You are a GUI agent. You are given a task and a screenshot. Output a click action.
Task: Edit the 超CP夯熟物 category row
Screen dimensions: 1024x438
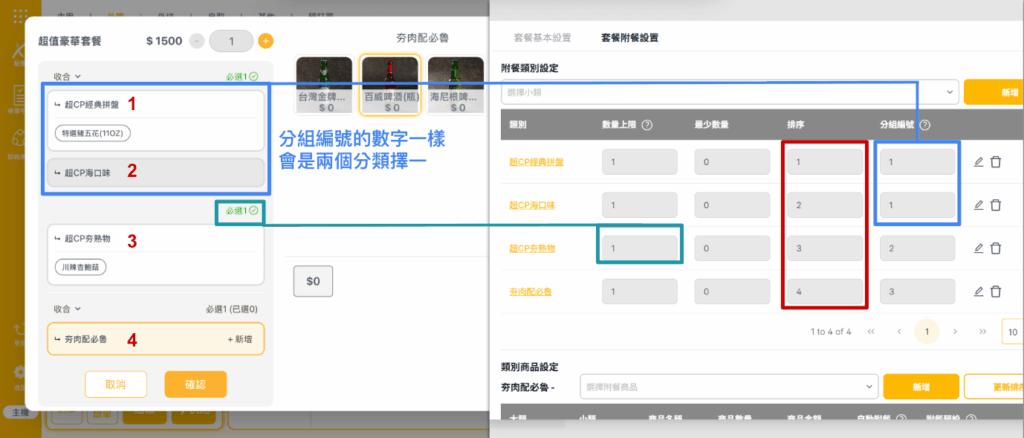pos(978,248)
